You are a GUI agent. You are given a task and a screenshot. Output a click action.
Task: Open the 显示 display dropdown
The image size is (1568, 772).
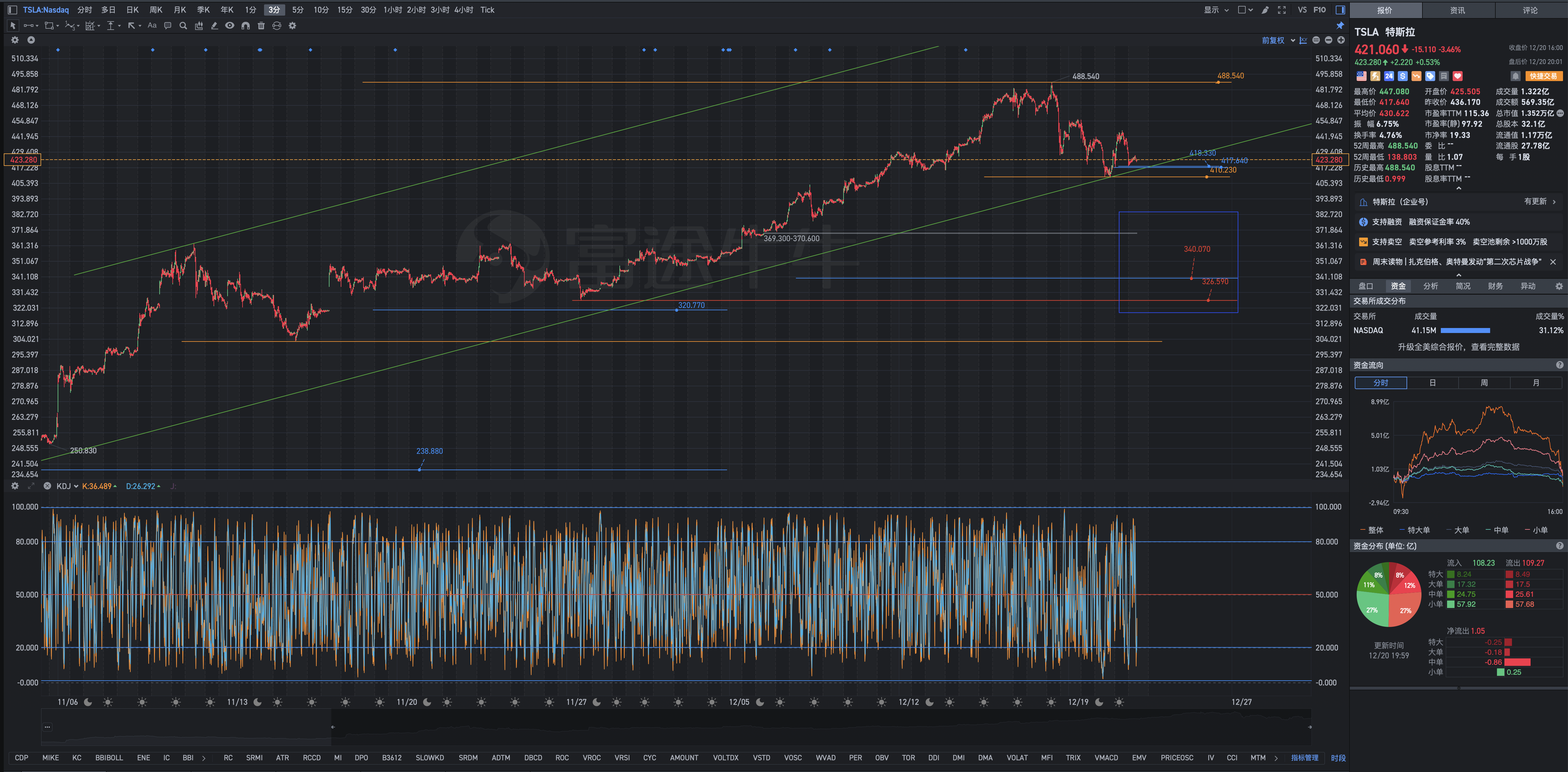tap(1216, 10)
